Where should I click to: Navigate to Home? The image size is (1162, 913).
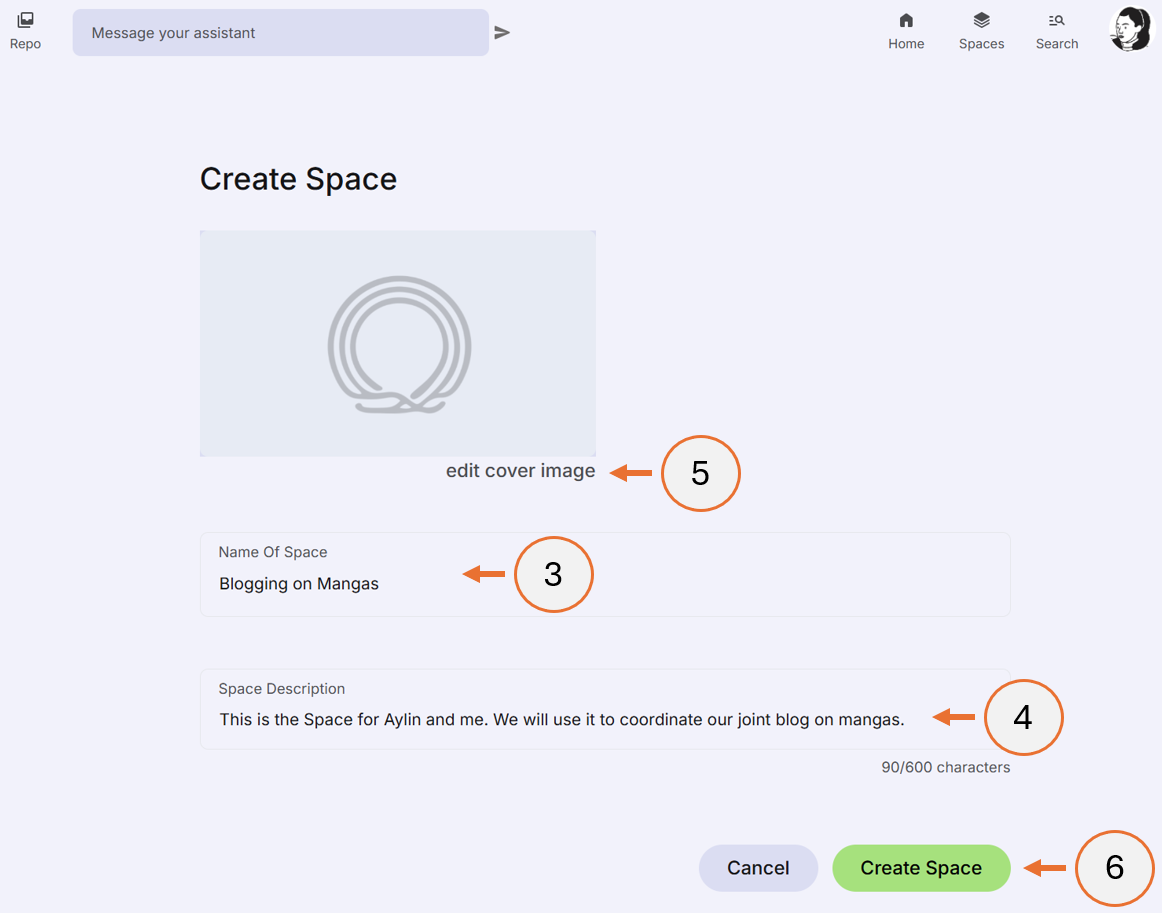(x=906, y=30)
